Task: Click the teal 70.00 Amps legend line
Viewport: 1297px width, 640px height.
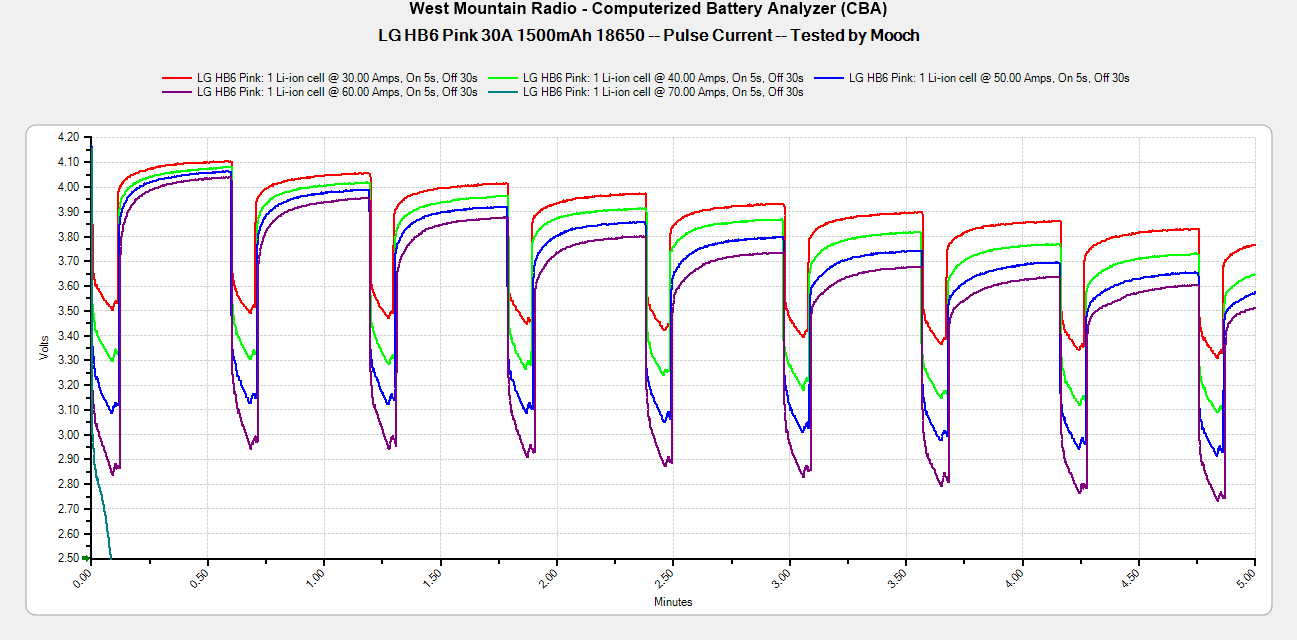Action: 502,92
